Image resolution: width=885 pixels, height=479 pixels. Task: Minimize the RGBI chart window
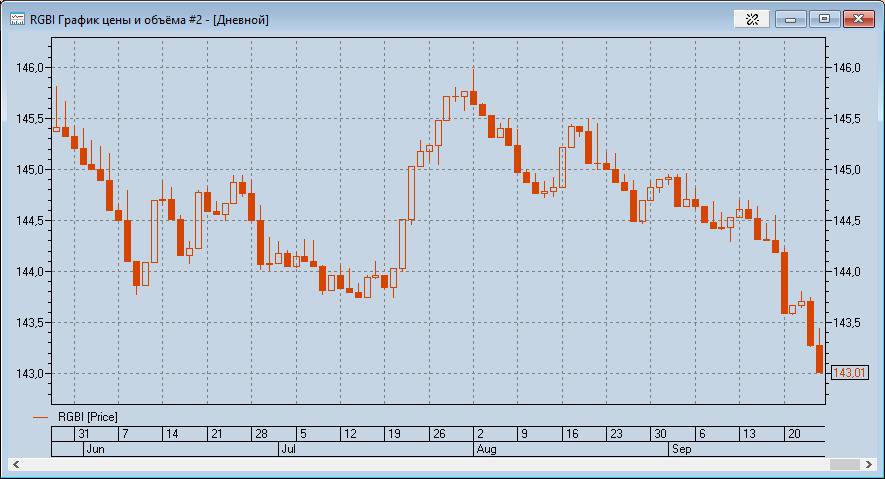791,19
